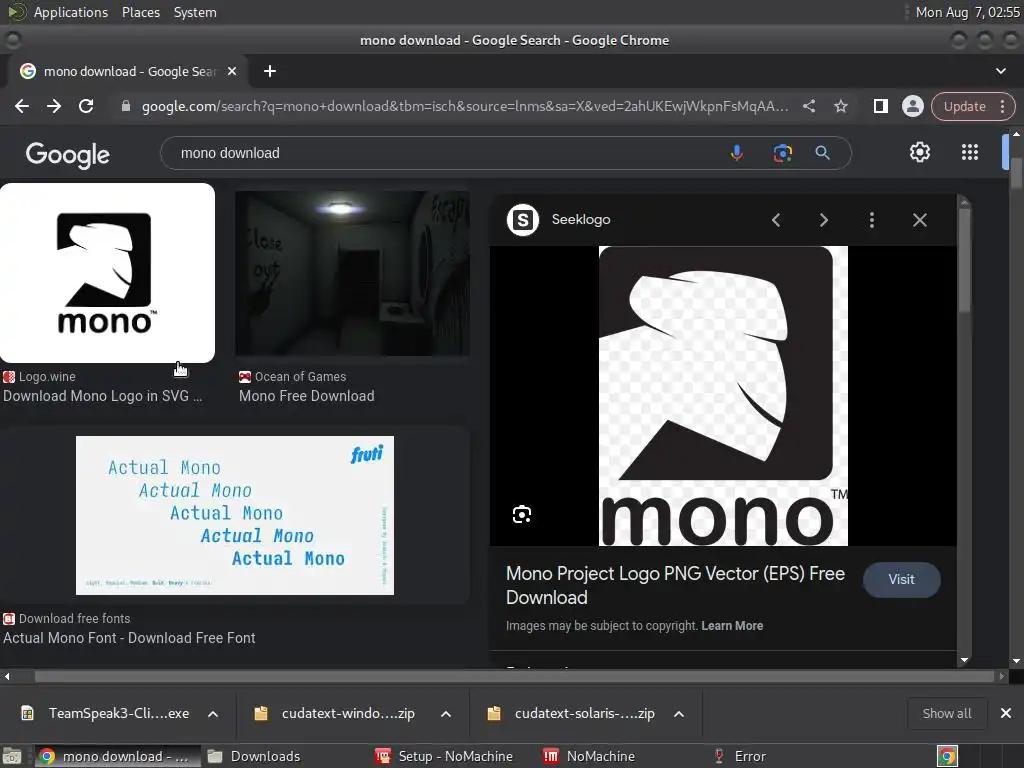Open Google apps grid
This screenshot has height=768, width=1024.
point(970,152)
